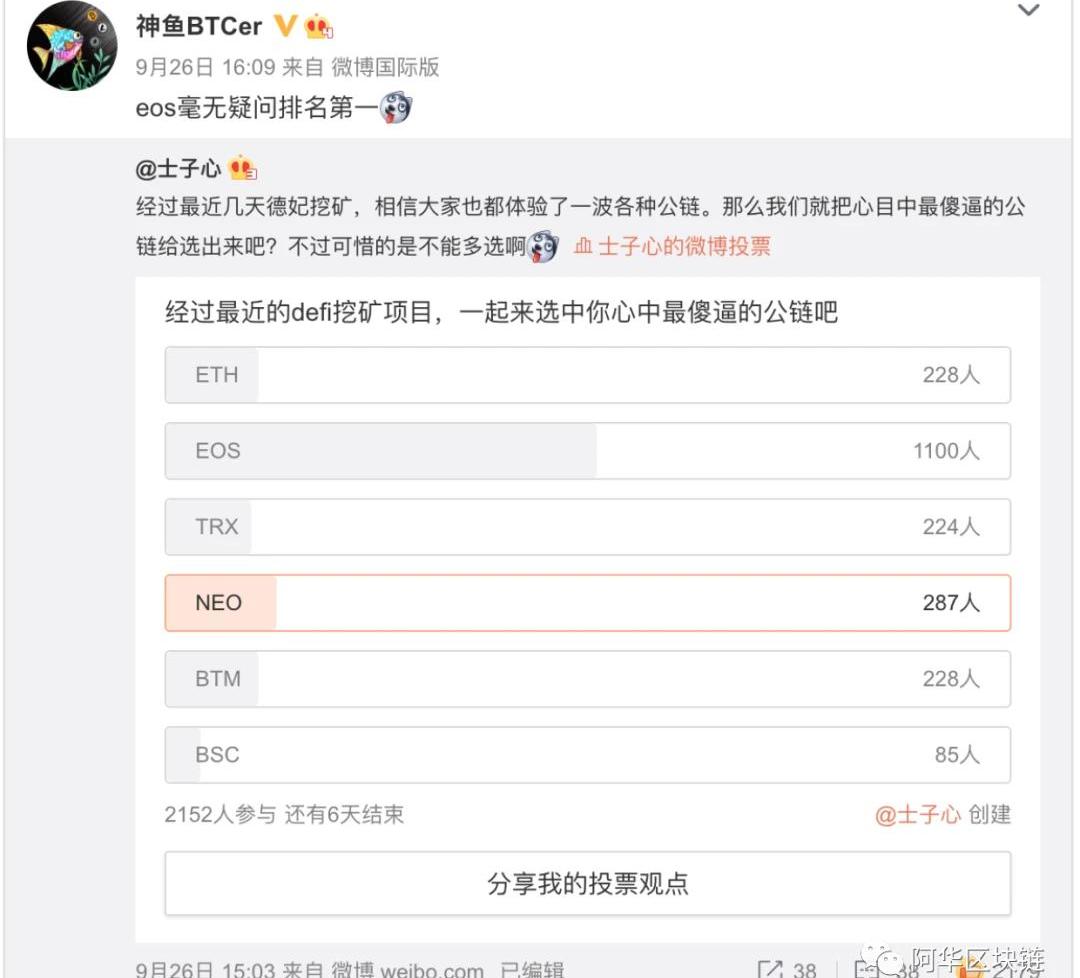Click the orange V verified badge

click(x=285, y=26)
